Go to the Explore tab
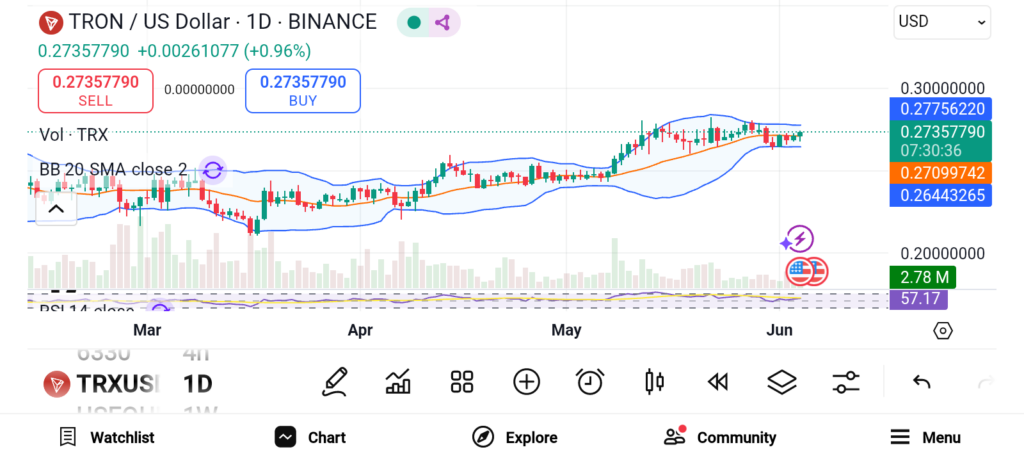1024x461 pixels. coord(515,437)
